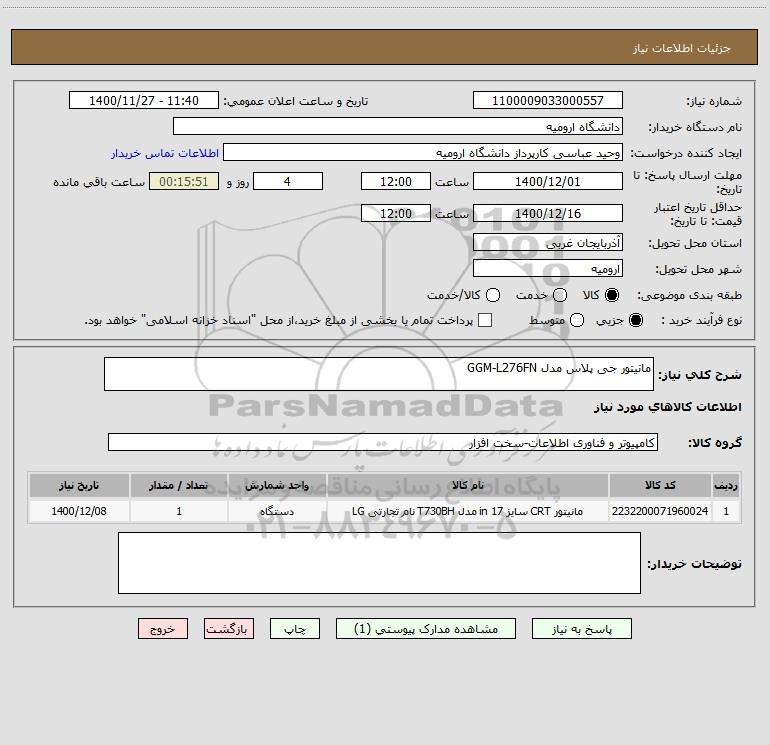The width and height of the screenshot is (770, 745).
Task: Click the جزئیات اطلاعات نیاز page title
Action: tap(682, 48)
